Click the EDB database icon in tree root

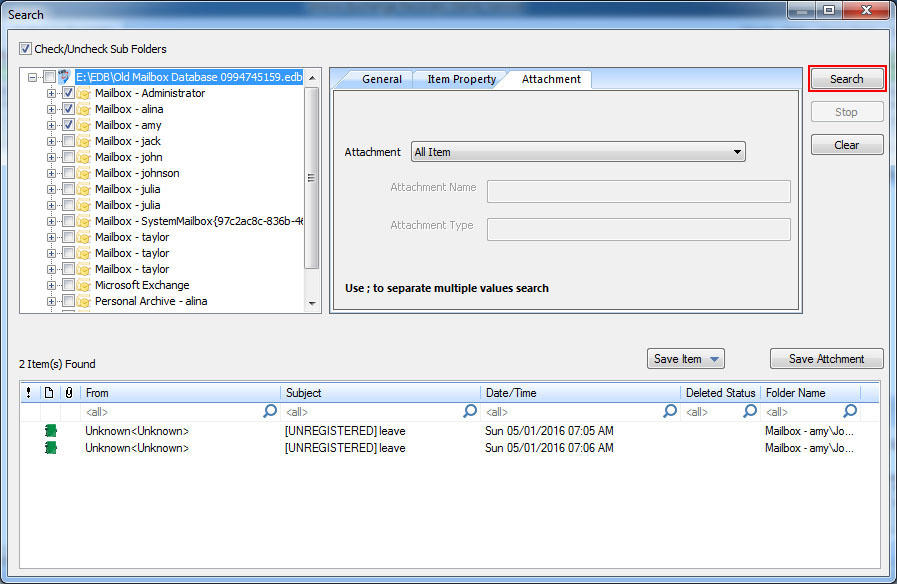click(65, 77)
